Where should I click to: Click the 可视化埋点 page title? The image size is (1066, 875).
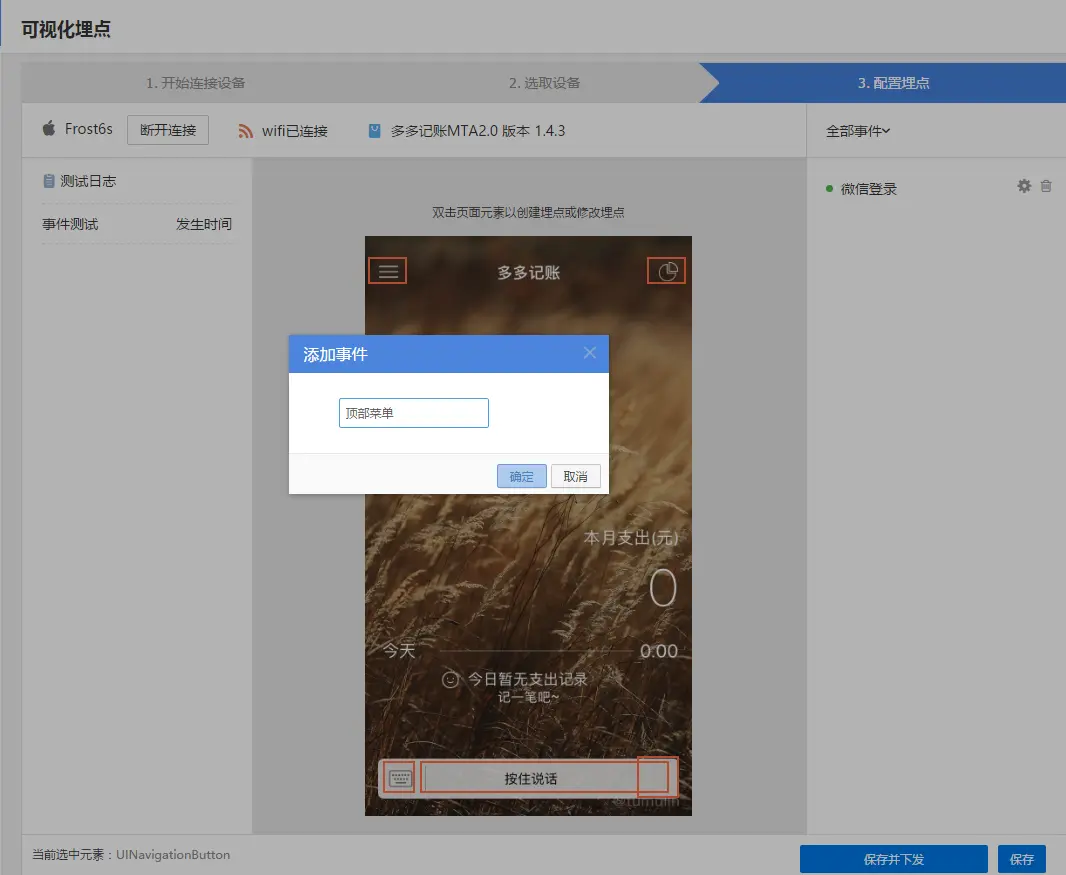coord(66,29)
